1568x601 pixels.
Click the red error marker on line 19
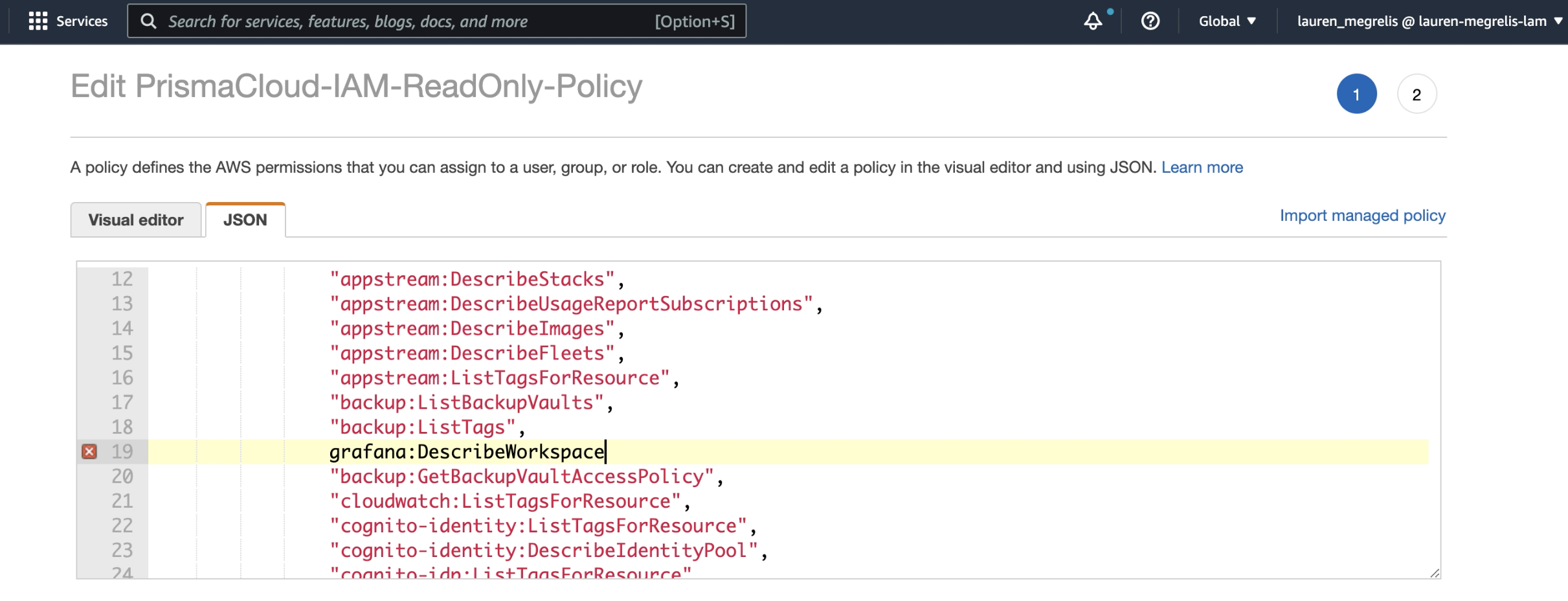tap(89, 451)
